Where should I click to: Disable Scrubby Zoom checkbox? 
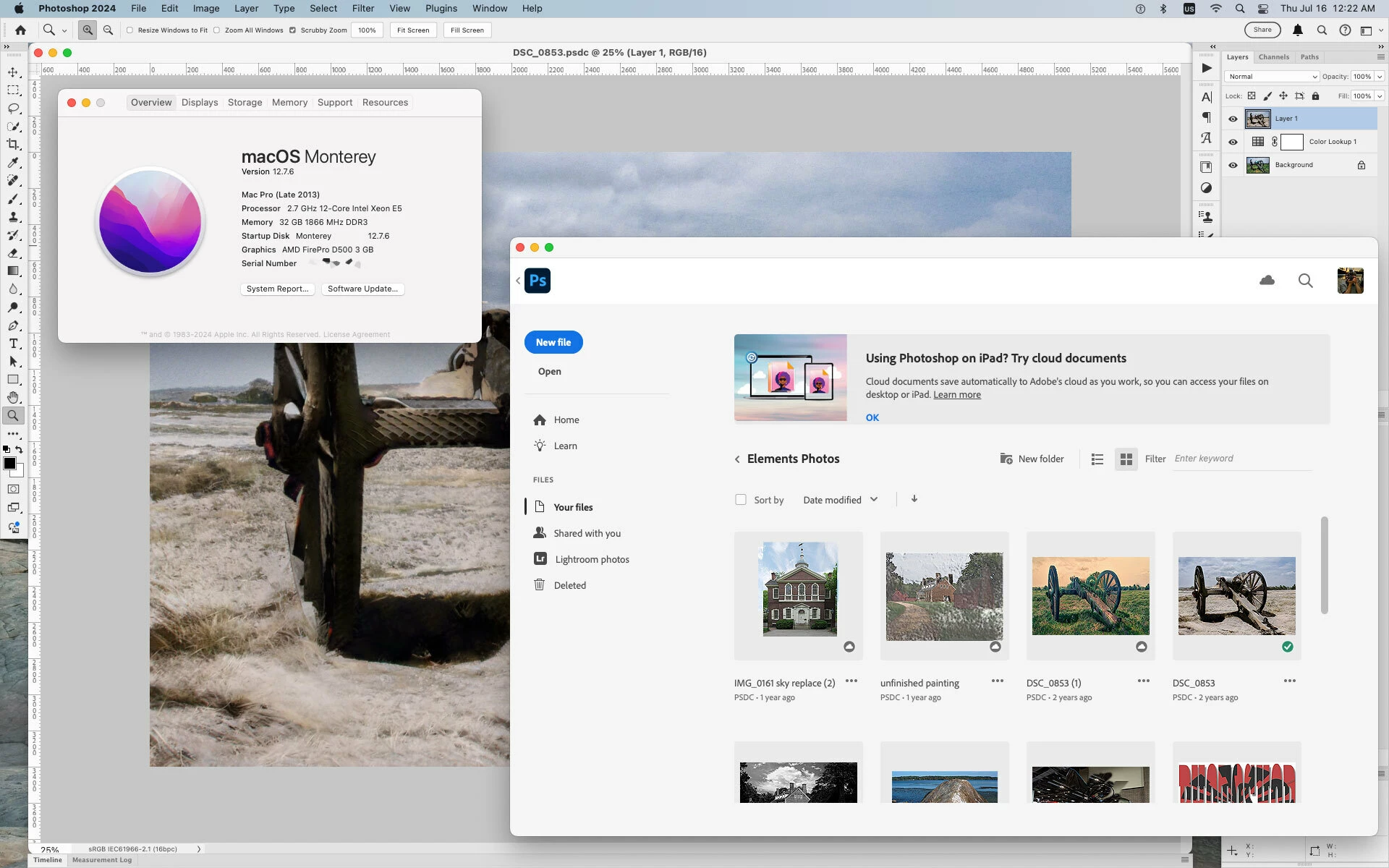(292, 30)
